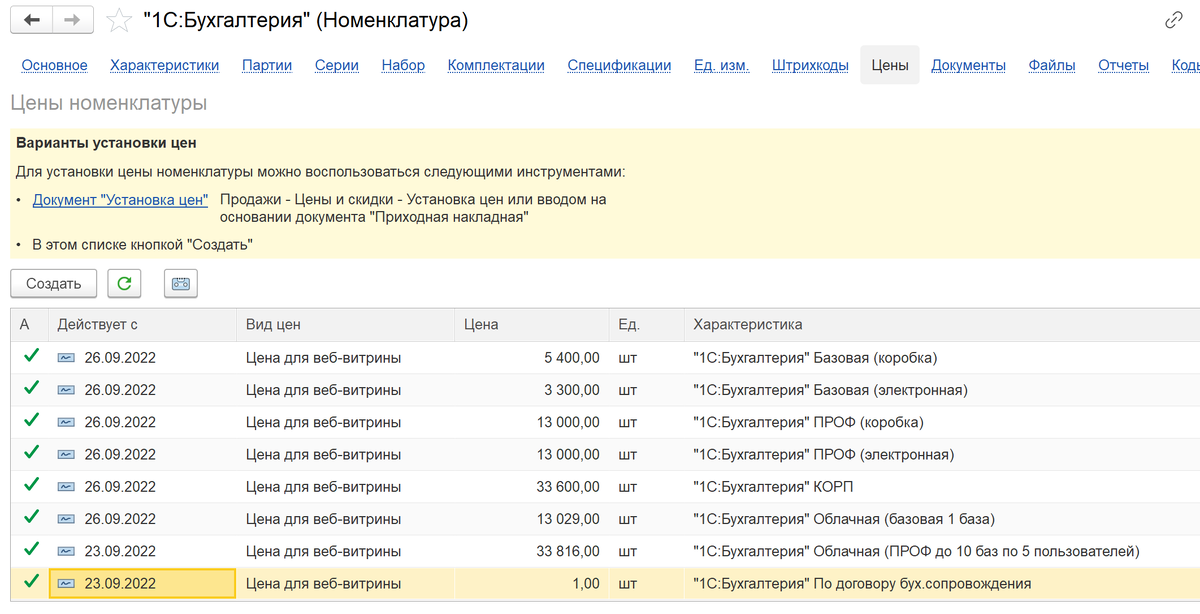
Task: Click document icon in КОРП row
Action: [67, 487]
